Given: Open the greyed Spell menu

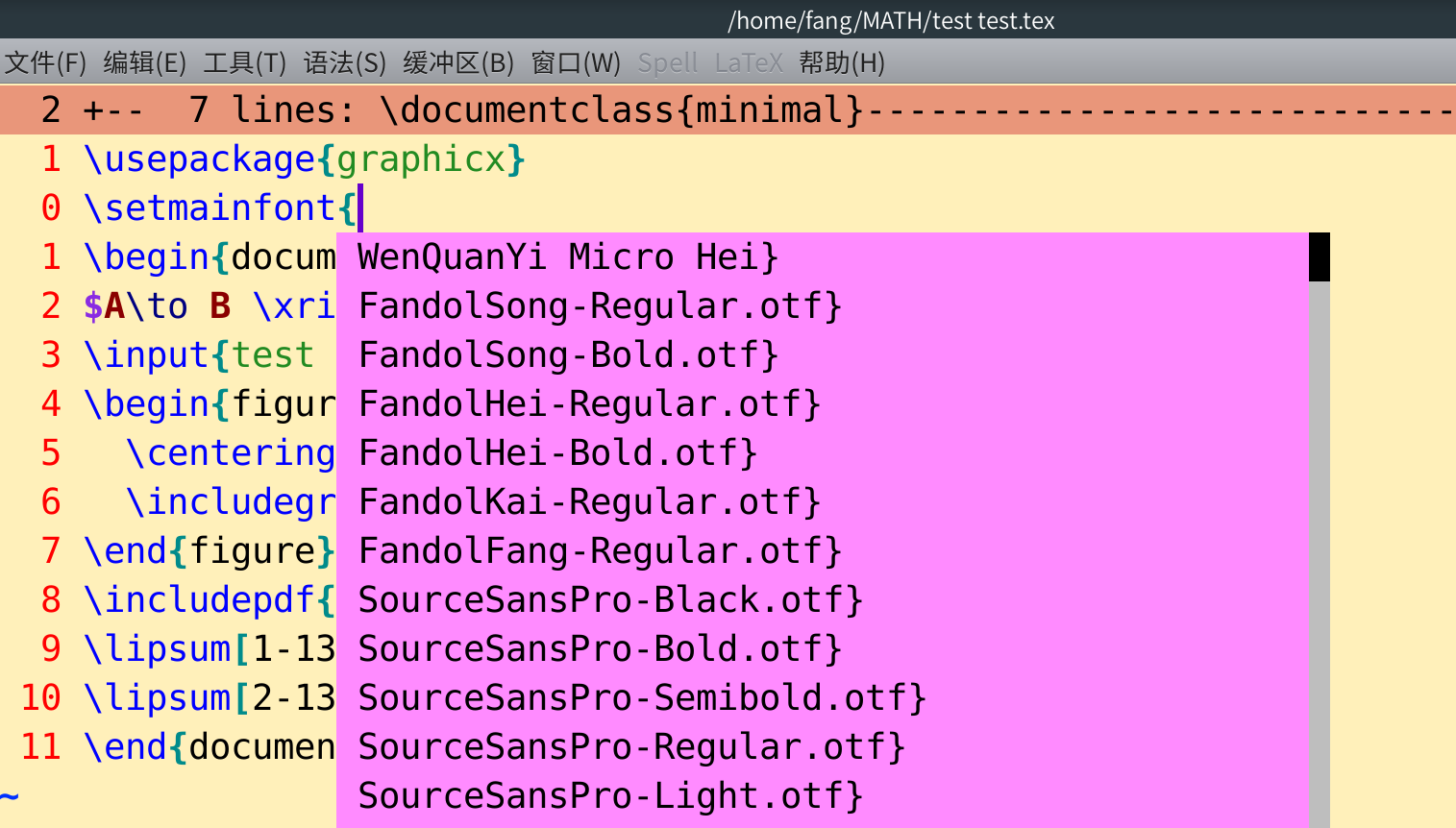Looking at the screenshot, I should tap(668, 63).
